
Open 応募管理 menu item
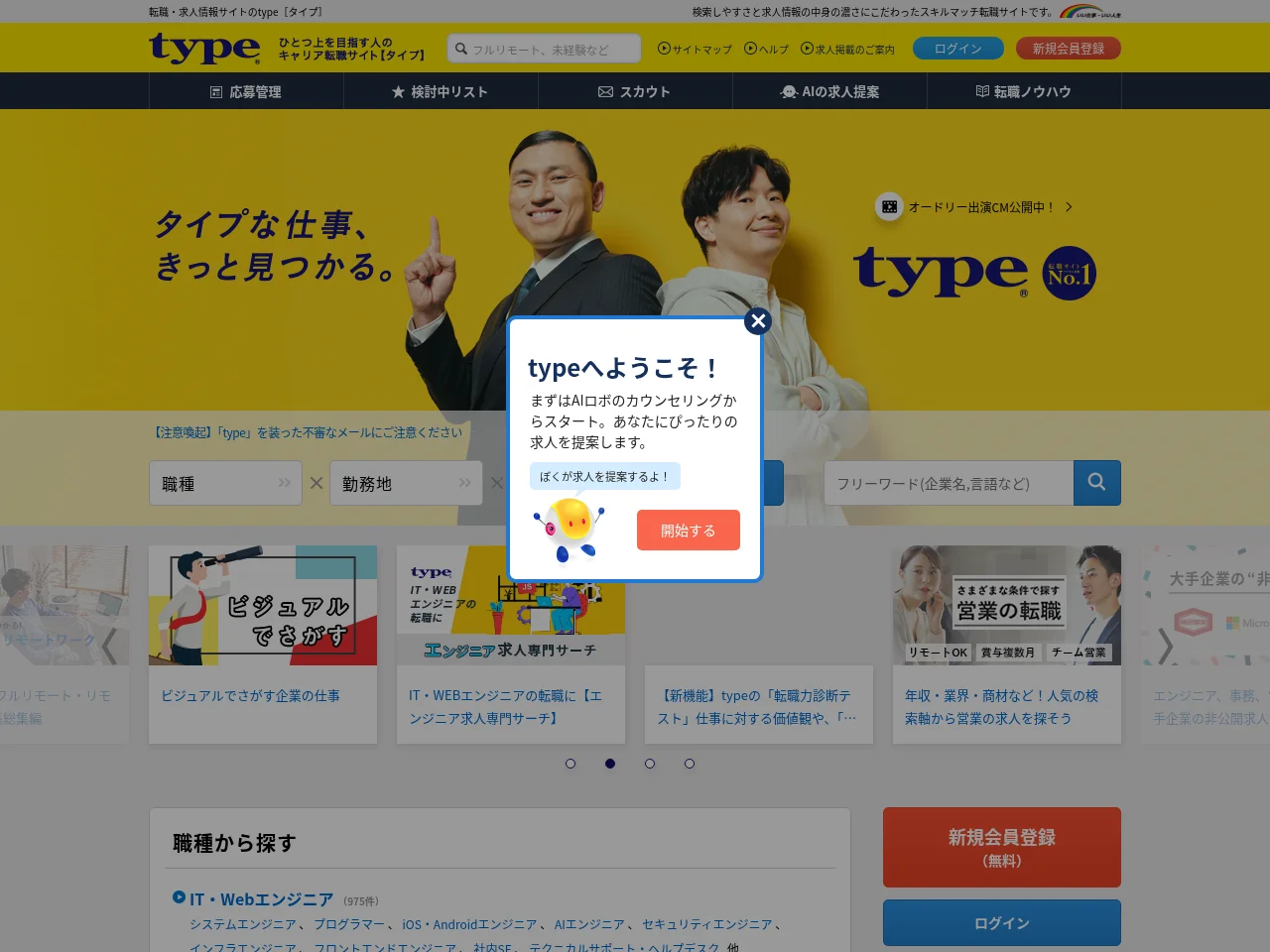click(246, 91)
